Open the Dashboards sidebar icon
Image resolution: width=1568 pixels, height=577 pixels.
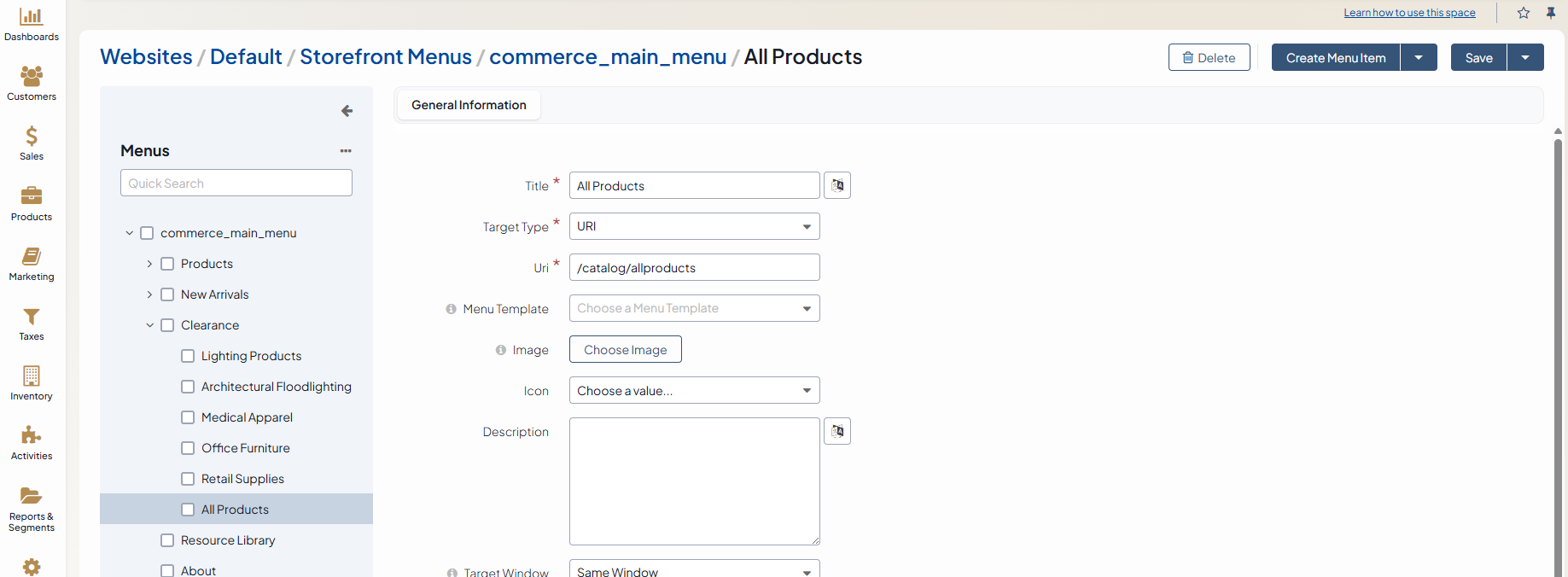[32, 18]
